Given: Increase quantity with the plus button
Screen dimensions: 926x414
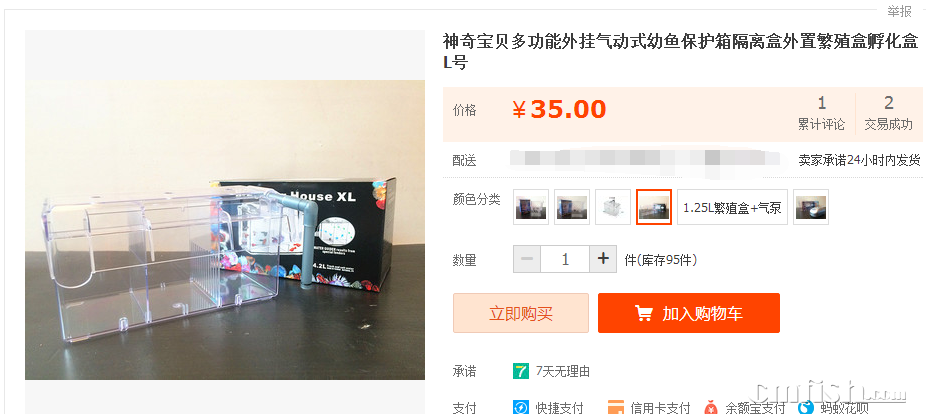Looking at the screenshot, I should [603, 259].
